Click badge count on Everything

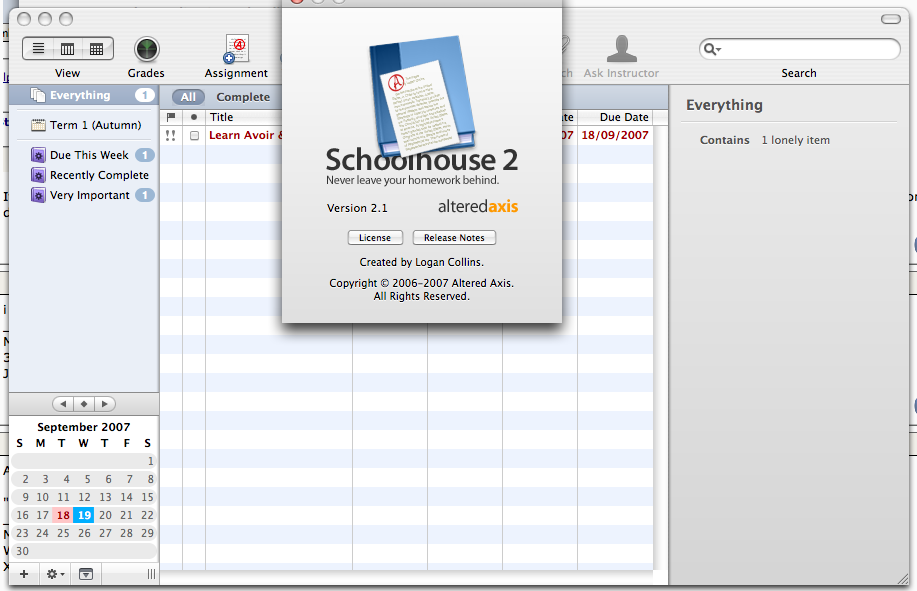click(144, 95)
